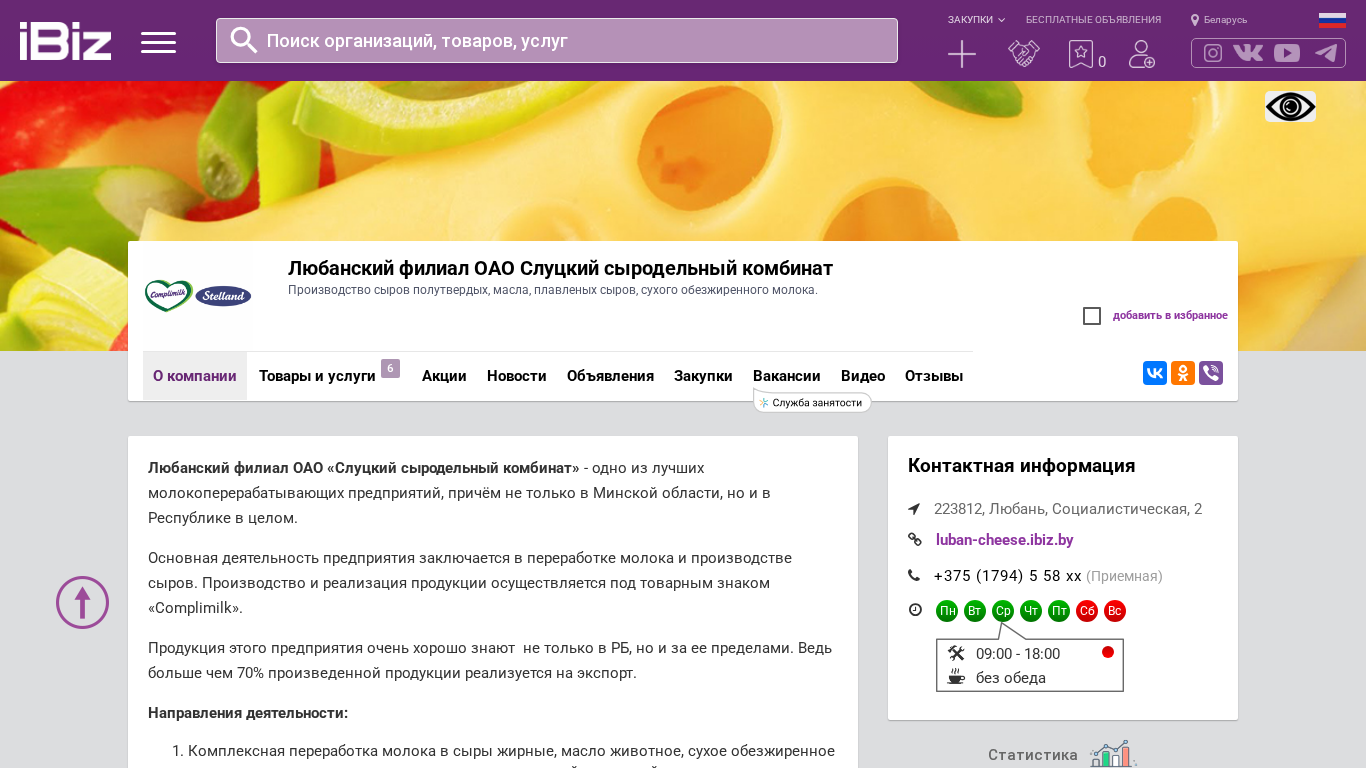Click the clock working-hours icon
This screenshot has width=1366, height=768.
[x=915, y=610]
